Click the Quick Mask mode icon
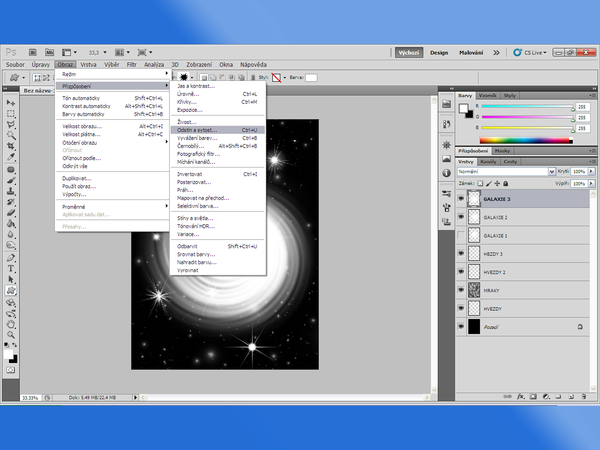The image size is (600, 450). [12, 368]
